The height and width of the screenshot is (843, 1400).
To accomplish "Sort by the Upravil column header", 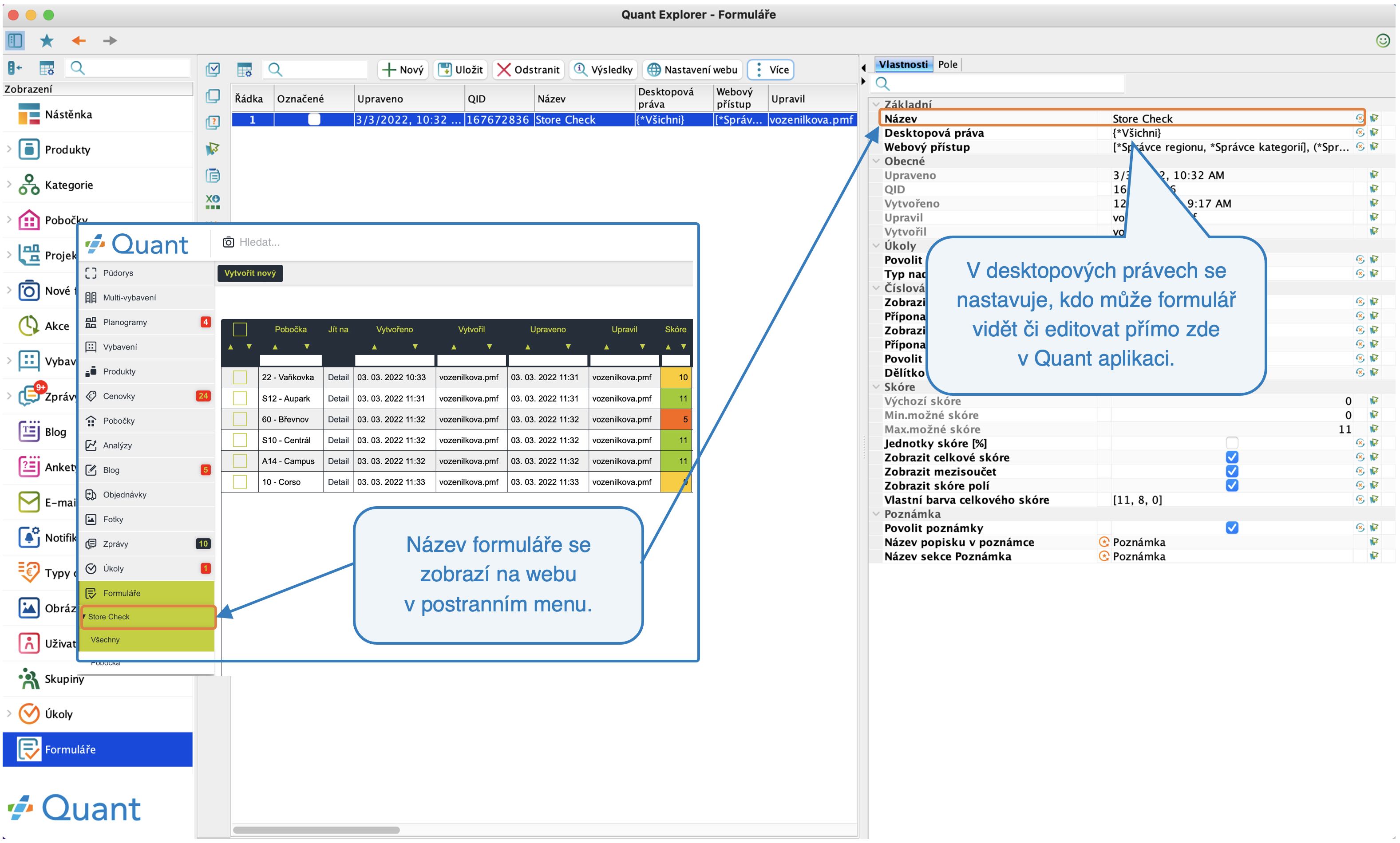I will point(812,98).
